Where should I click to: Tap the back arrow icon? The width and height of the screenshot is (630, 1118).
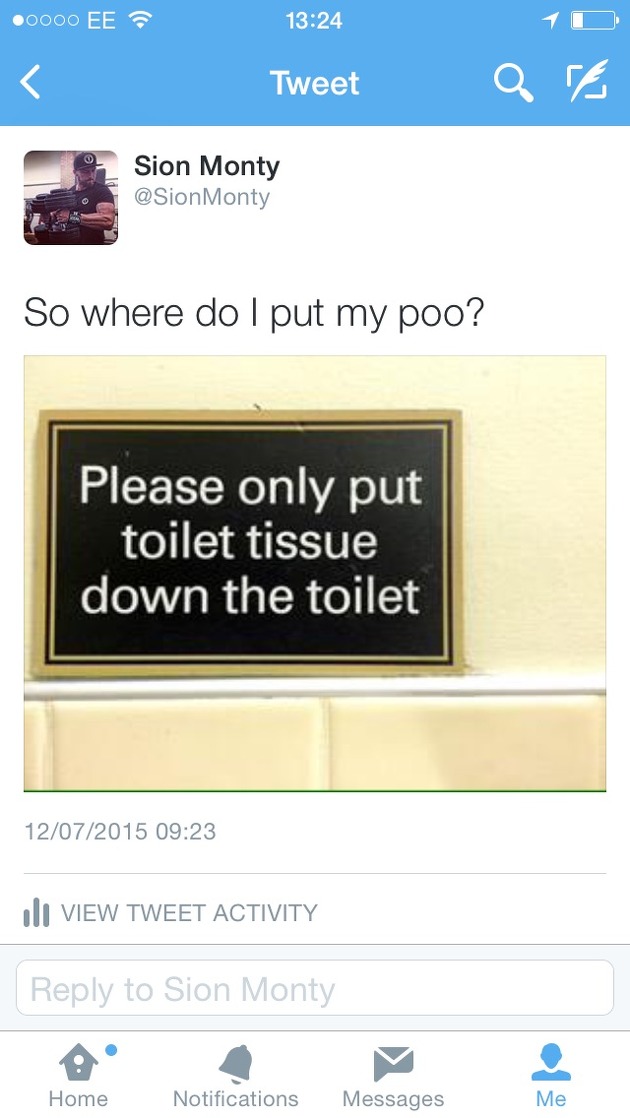(x=30, y=83)
